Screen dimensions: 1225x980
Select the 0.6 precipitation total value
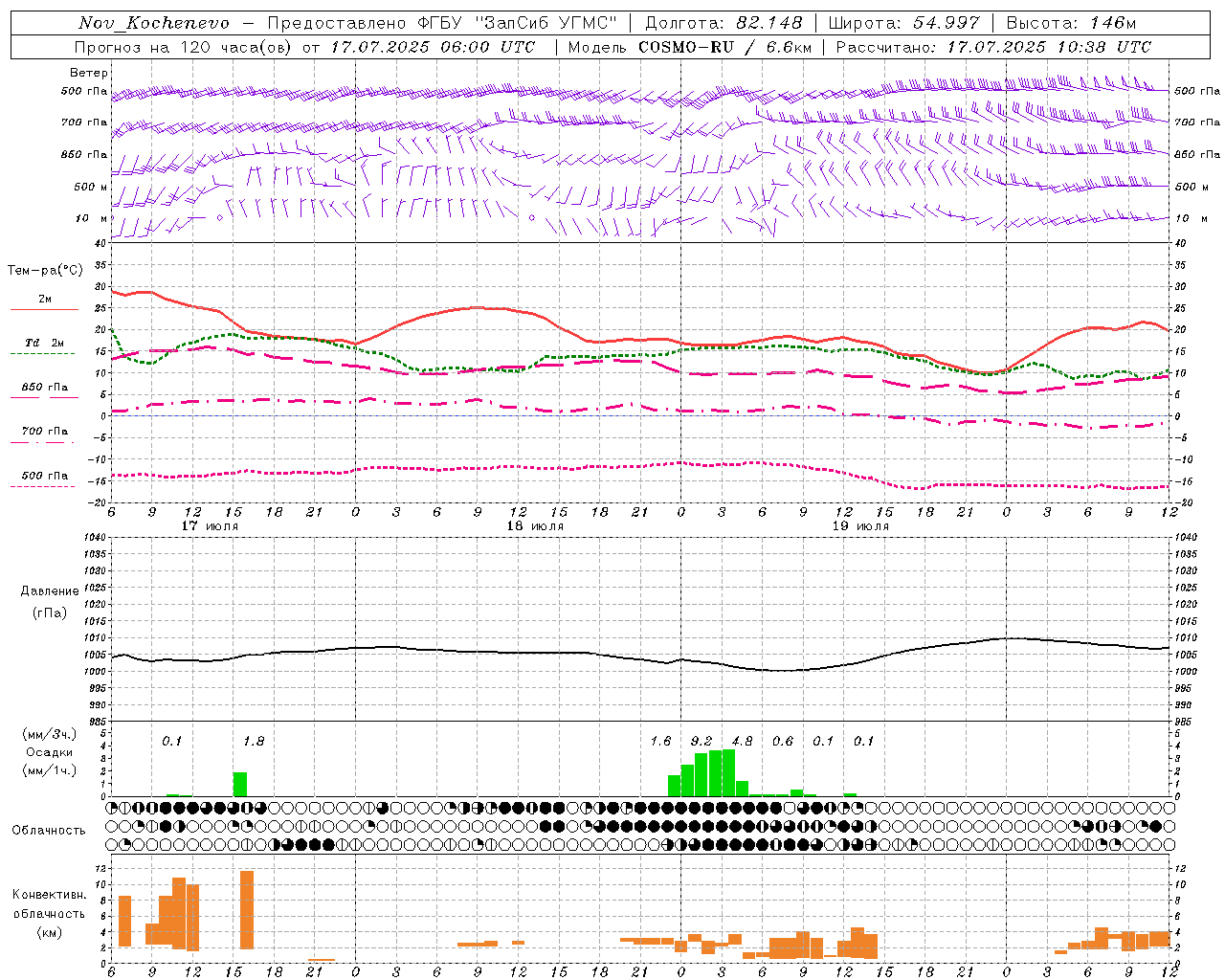click(783, 741)
